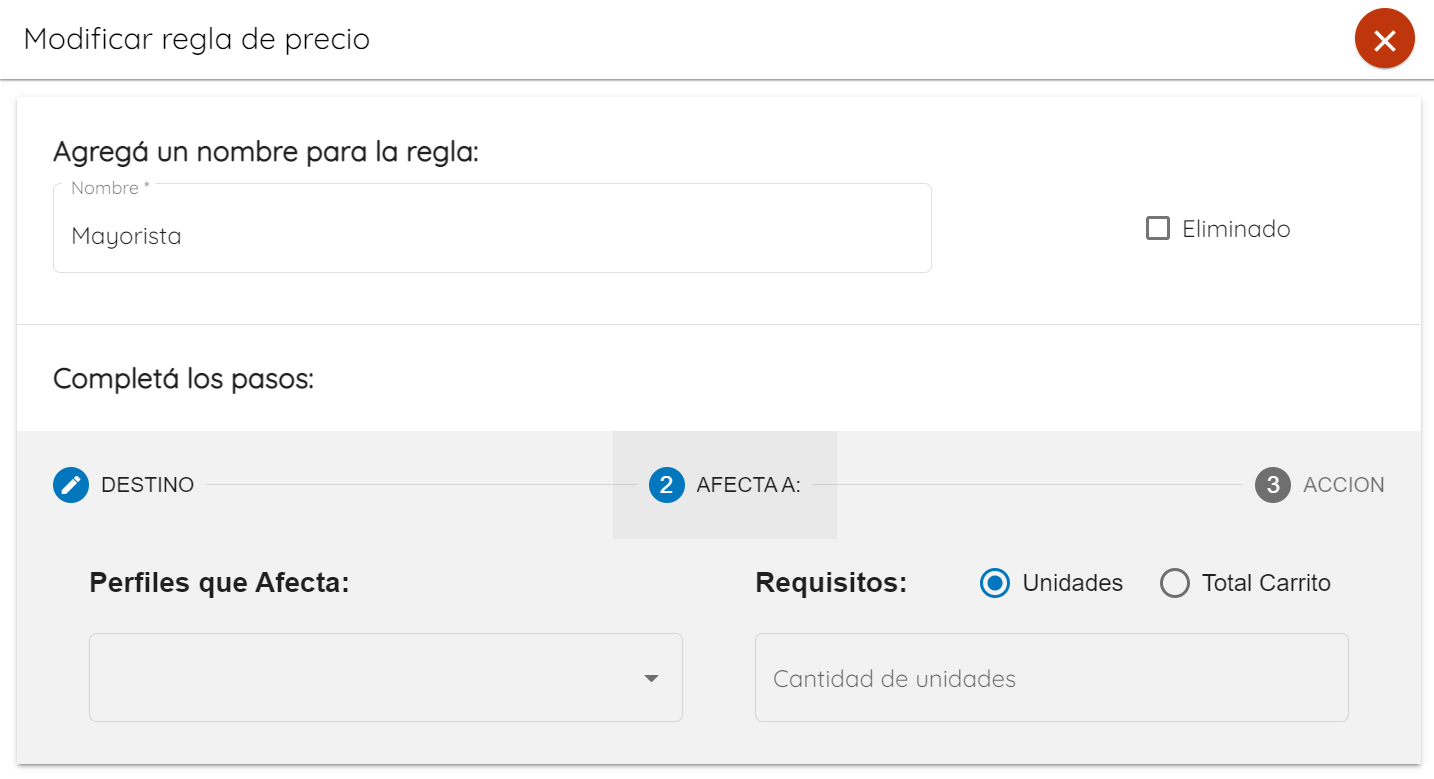Viewport: 1434px width, 779px height.
Task: Jump to the ACCION step label
Action: pyautogui.click(x=1344, y=485)
